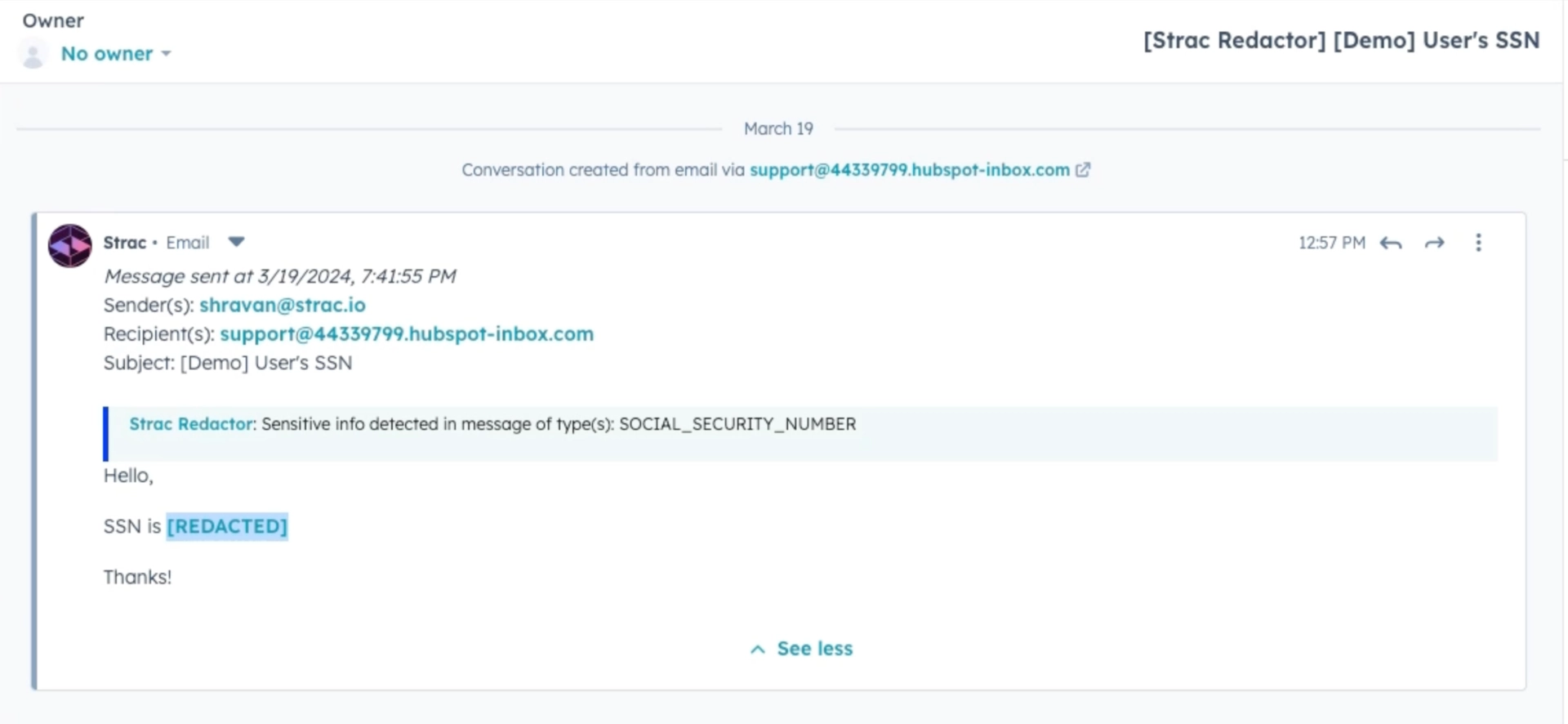This screenshot has width=1568, height=724.
Task: Expand the email details dropdown arrow
Action: (x=236, y=242)
